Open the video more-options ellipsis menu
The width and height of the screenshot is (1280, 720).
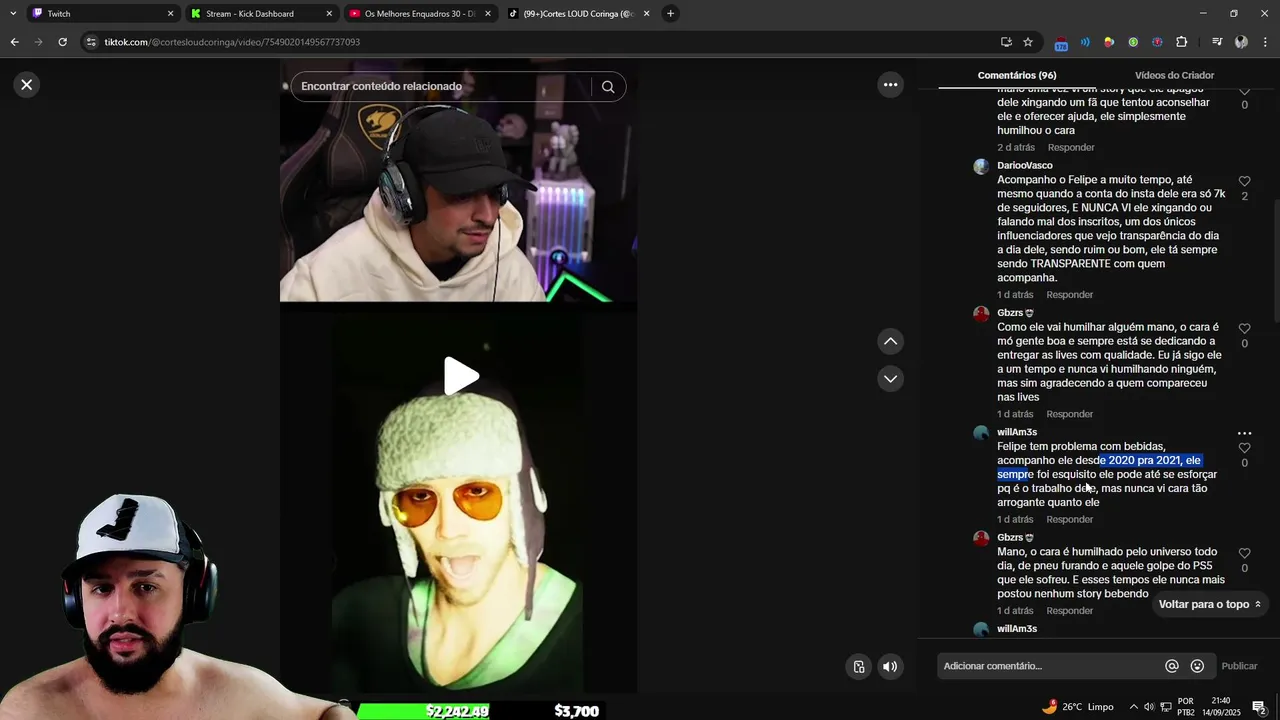[x=890, y=85]
